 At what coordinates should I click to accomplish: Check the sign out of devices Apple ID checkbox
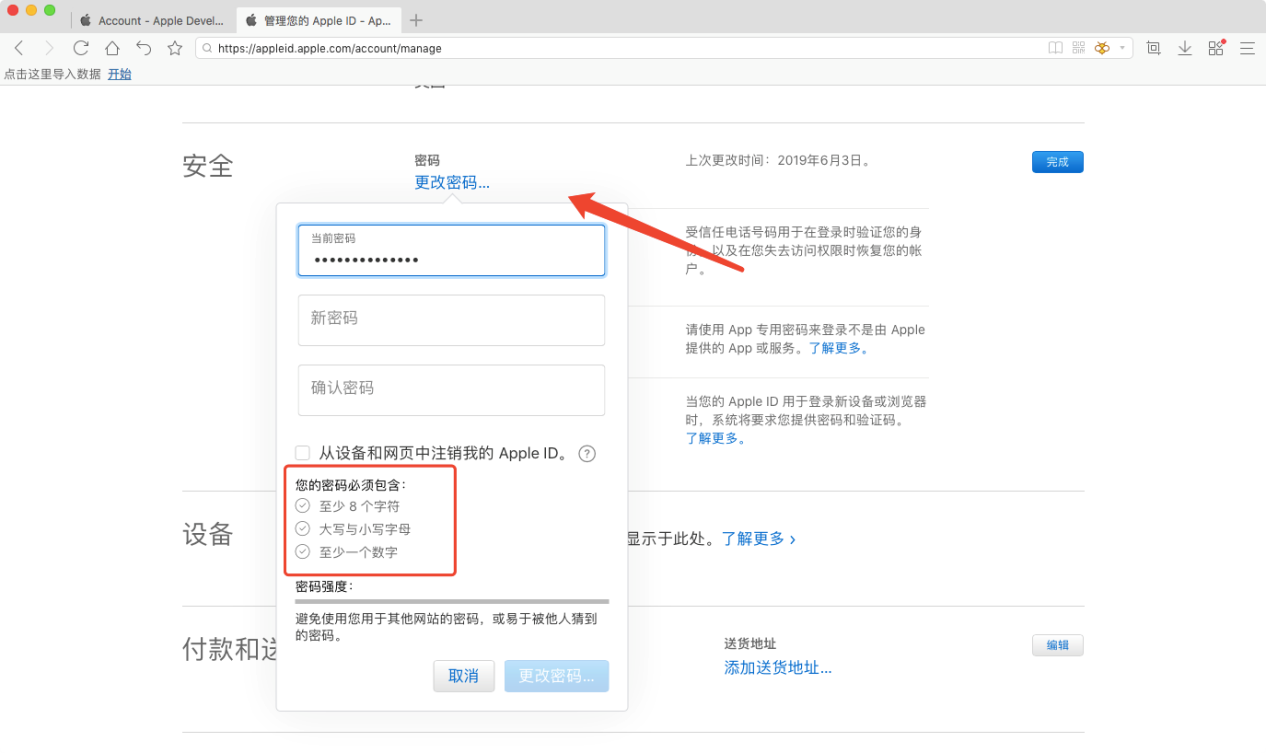302,453
